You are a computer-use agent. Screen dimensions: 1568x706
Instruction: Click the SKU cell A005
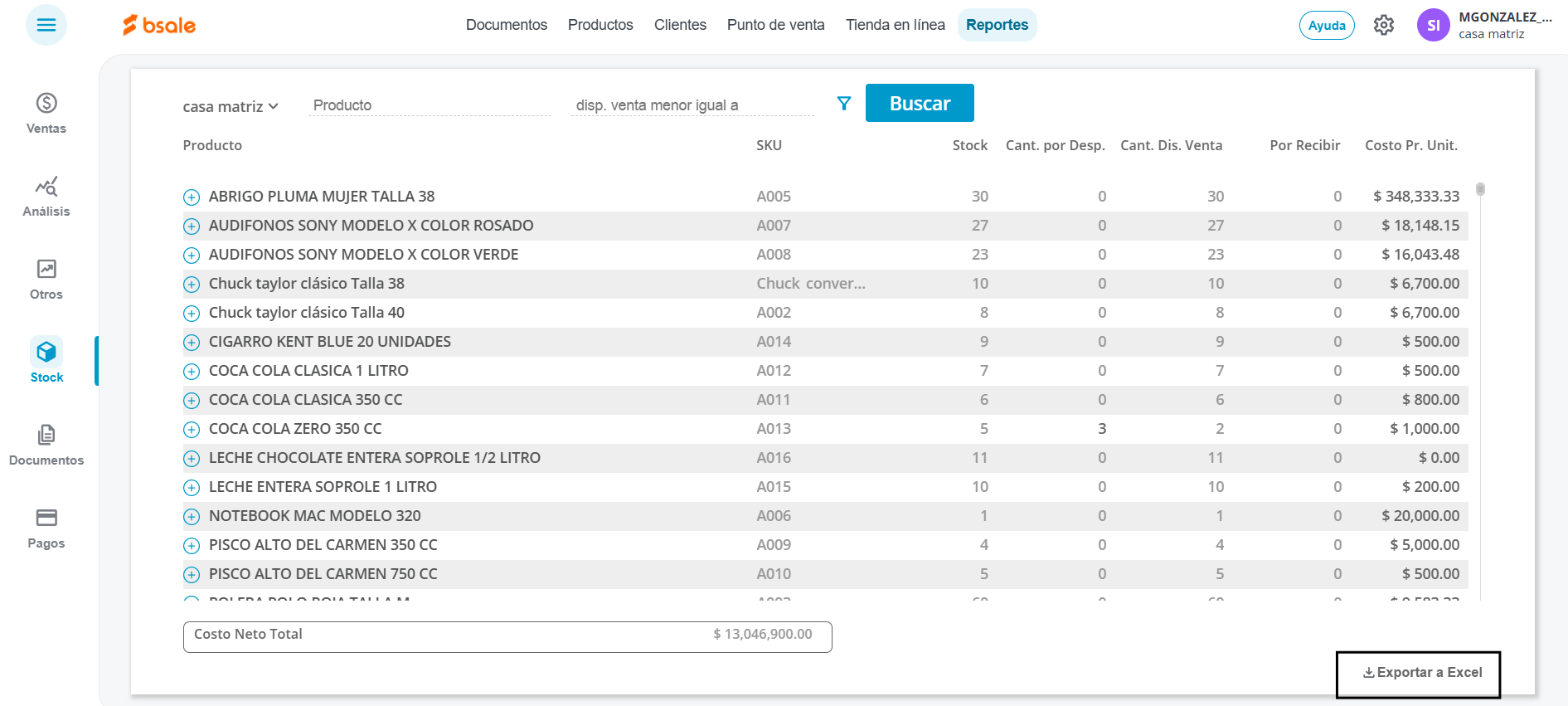(x=774, y=197)
